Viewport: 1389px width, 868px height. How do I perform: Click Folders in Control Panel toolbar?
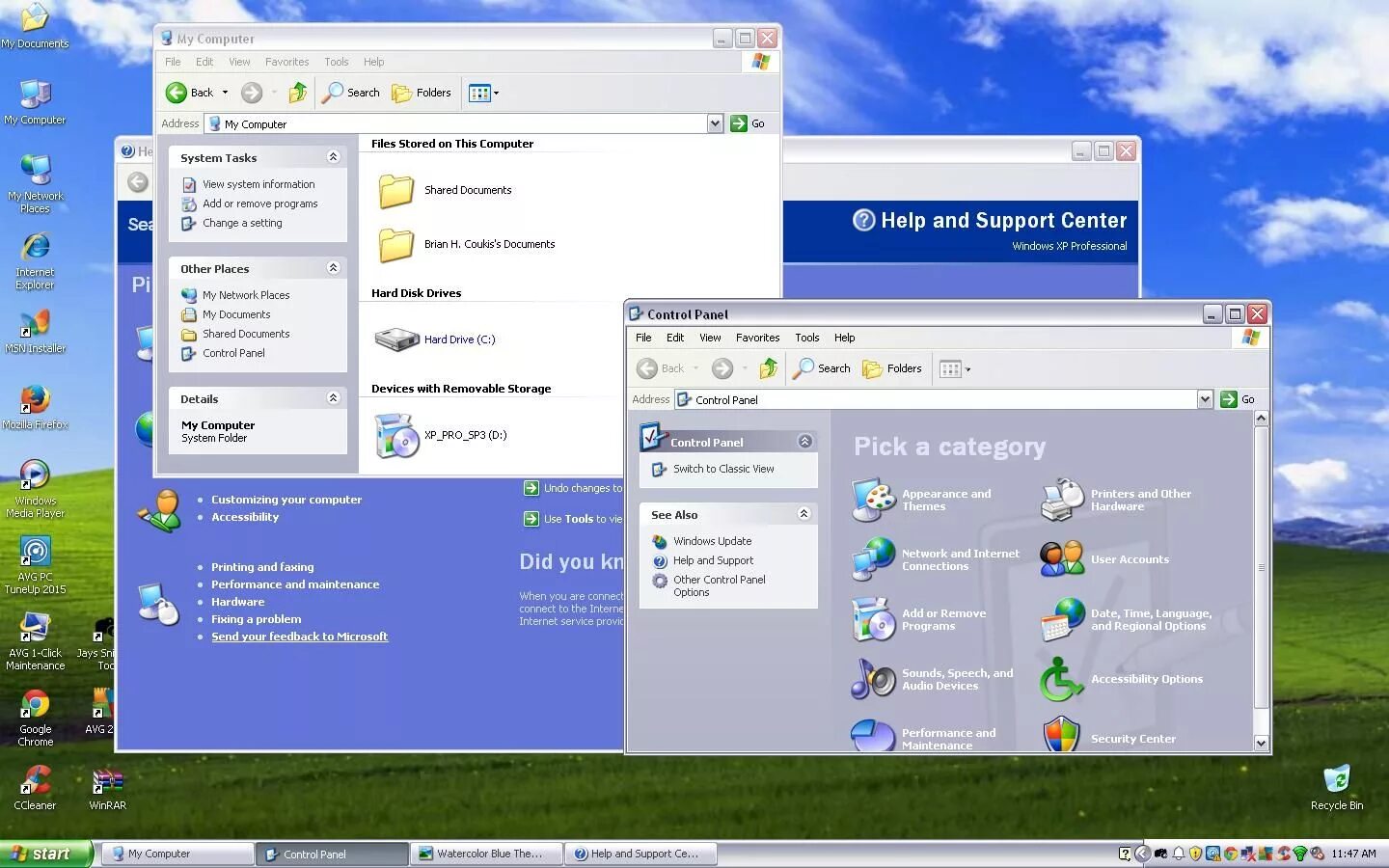tap(892, 368)
